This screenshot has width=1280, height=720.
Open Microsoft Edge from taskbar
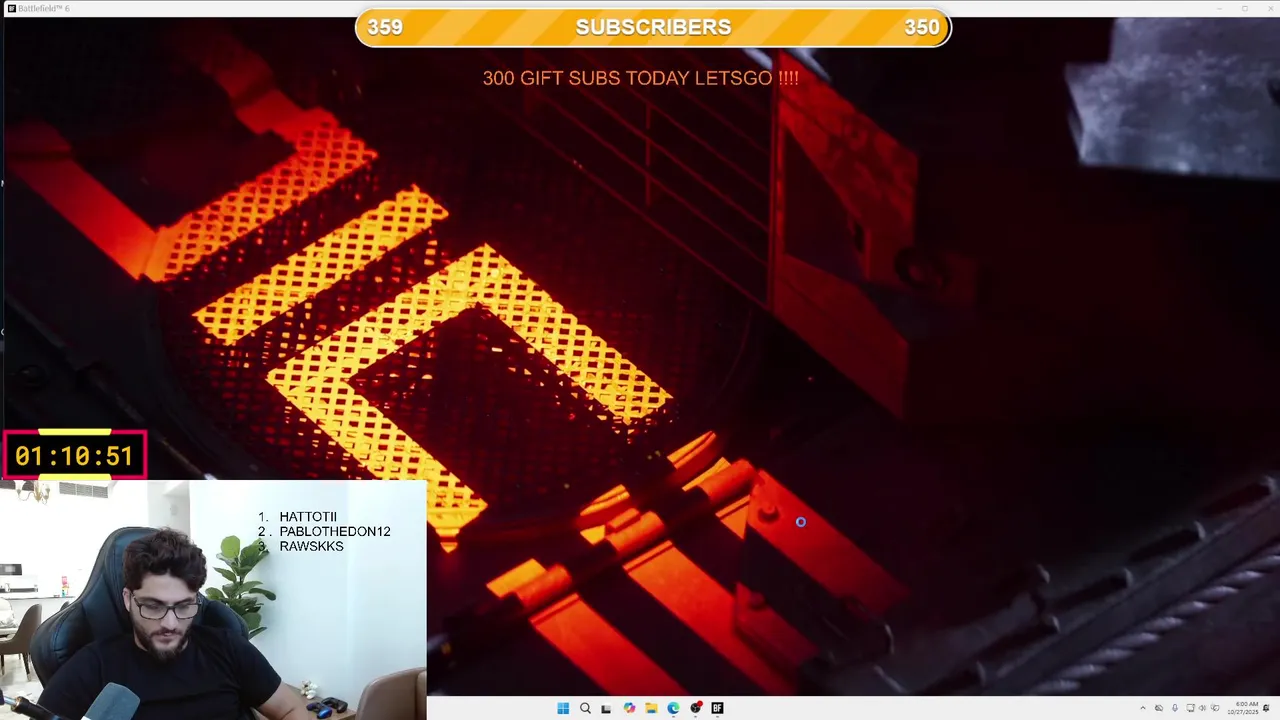[673, 708]
